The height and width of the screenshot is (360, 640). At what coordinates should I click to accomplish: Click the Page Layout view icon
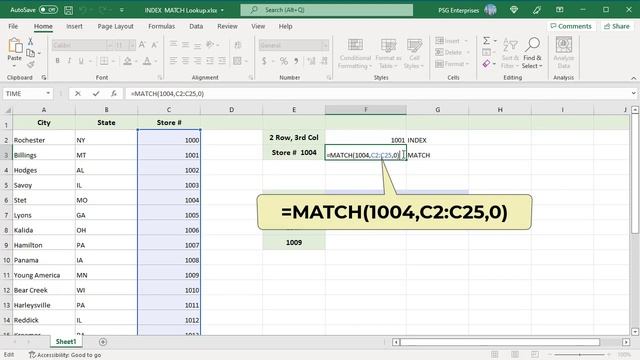[x=515, y=355]
